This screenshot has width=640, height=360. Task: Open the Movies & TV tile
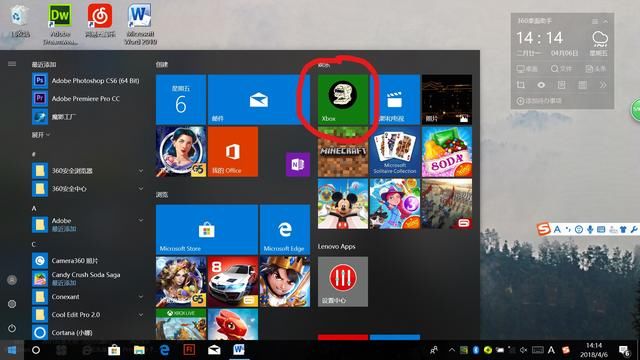point(395,99)
